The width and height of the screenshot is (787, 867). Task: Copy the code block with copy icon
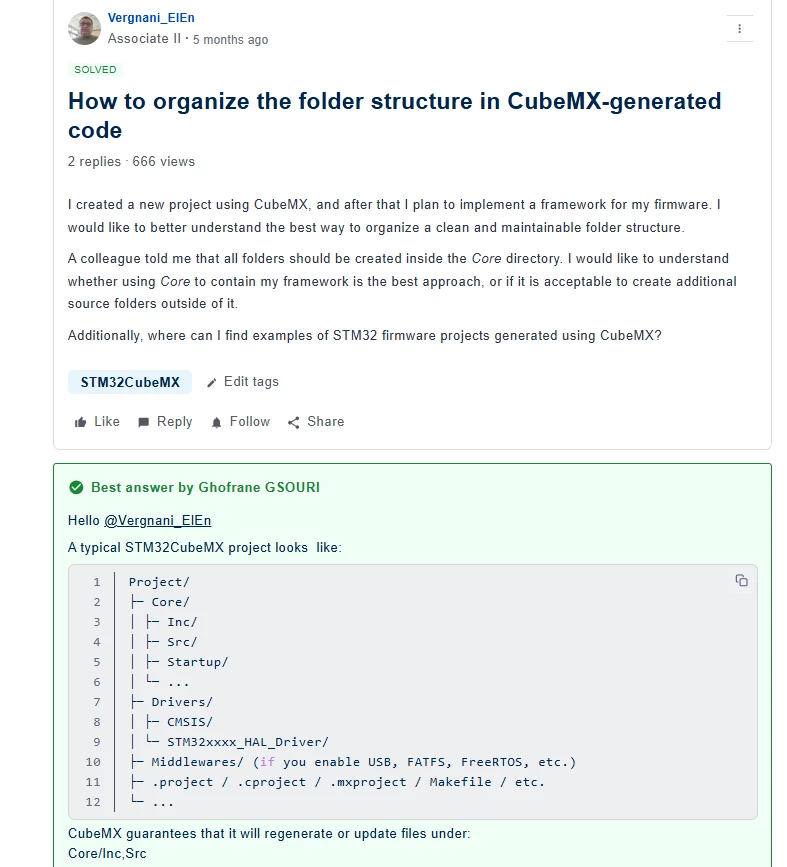coord(742,580)
